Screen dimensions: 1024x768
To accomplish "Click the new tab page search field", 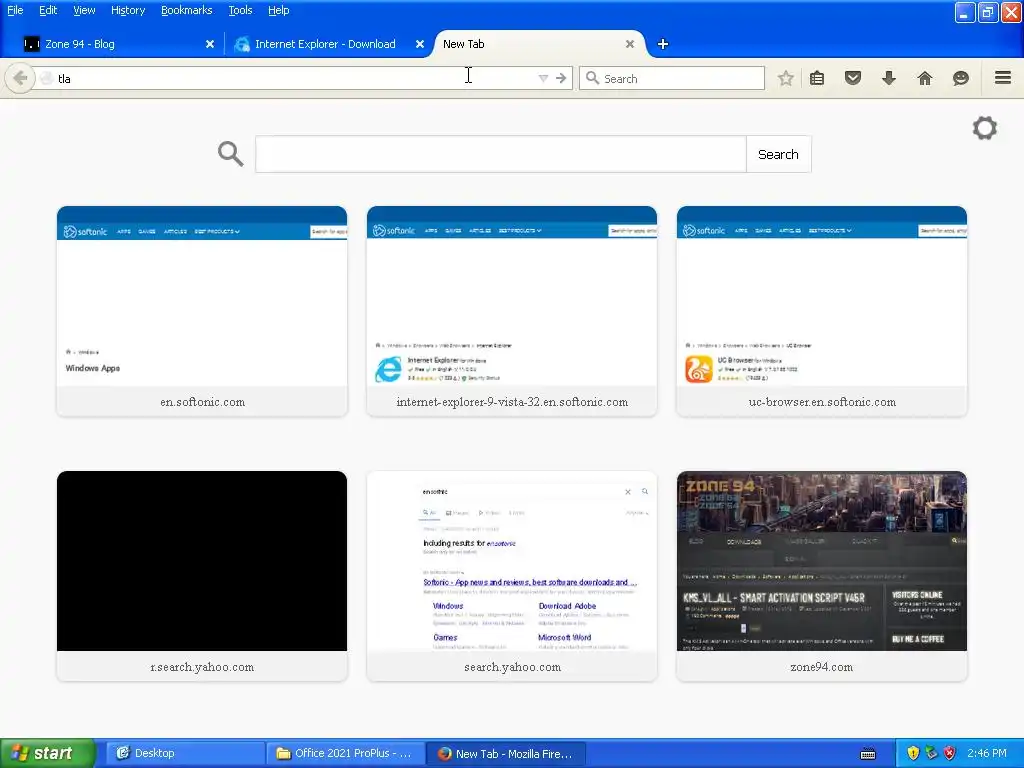I will (501, 154).
